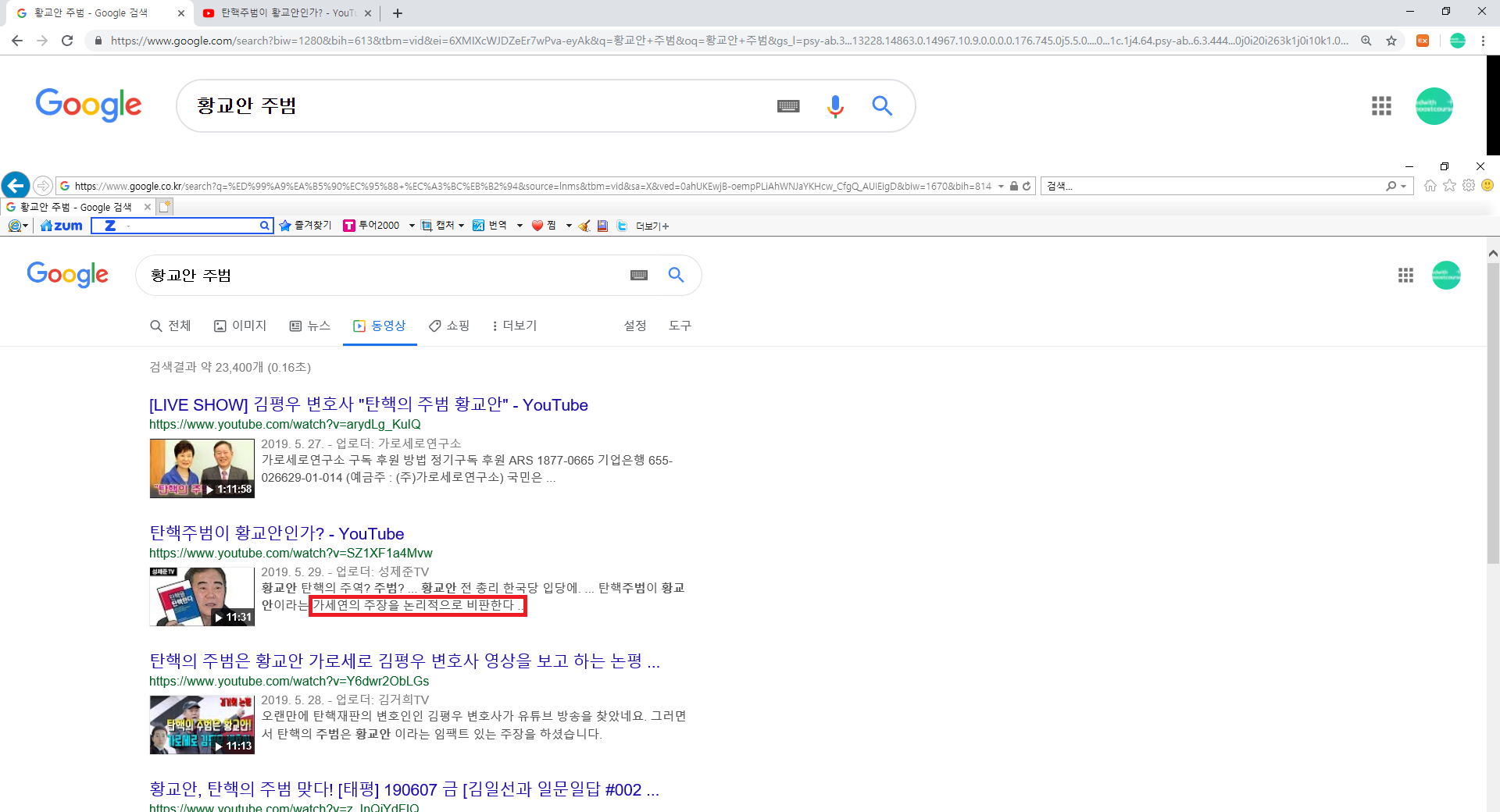Viewport: 1500px width, 812px height.
Task: Click the 찜 heart toolbar button
Action: coord(544,226)
